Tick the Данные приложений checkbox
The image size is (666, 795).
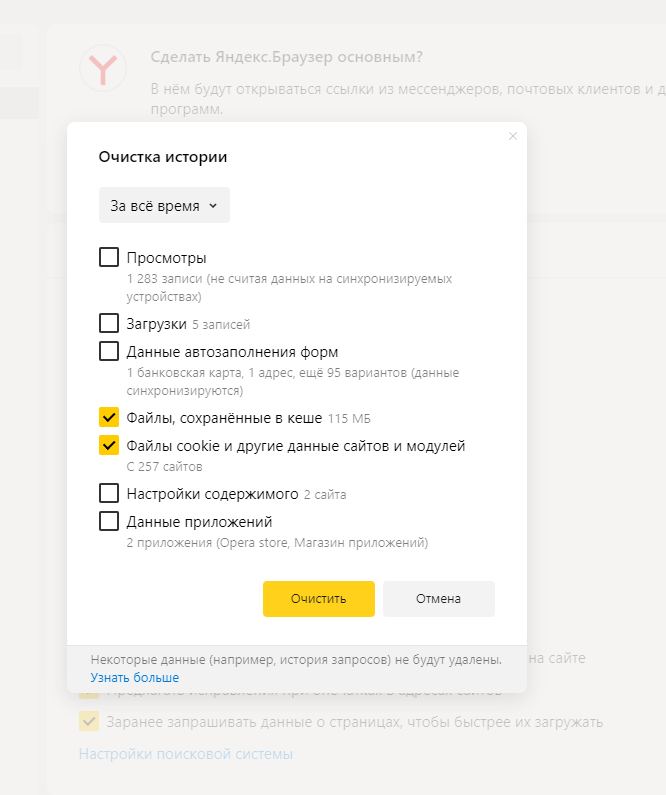109,521
